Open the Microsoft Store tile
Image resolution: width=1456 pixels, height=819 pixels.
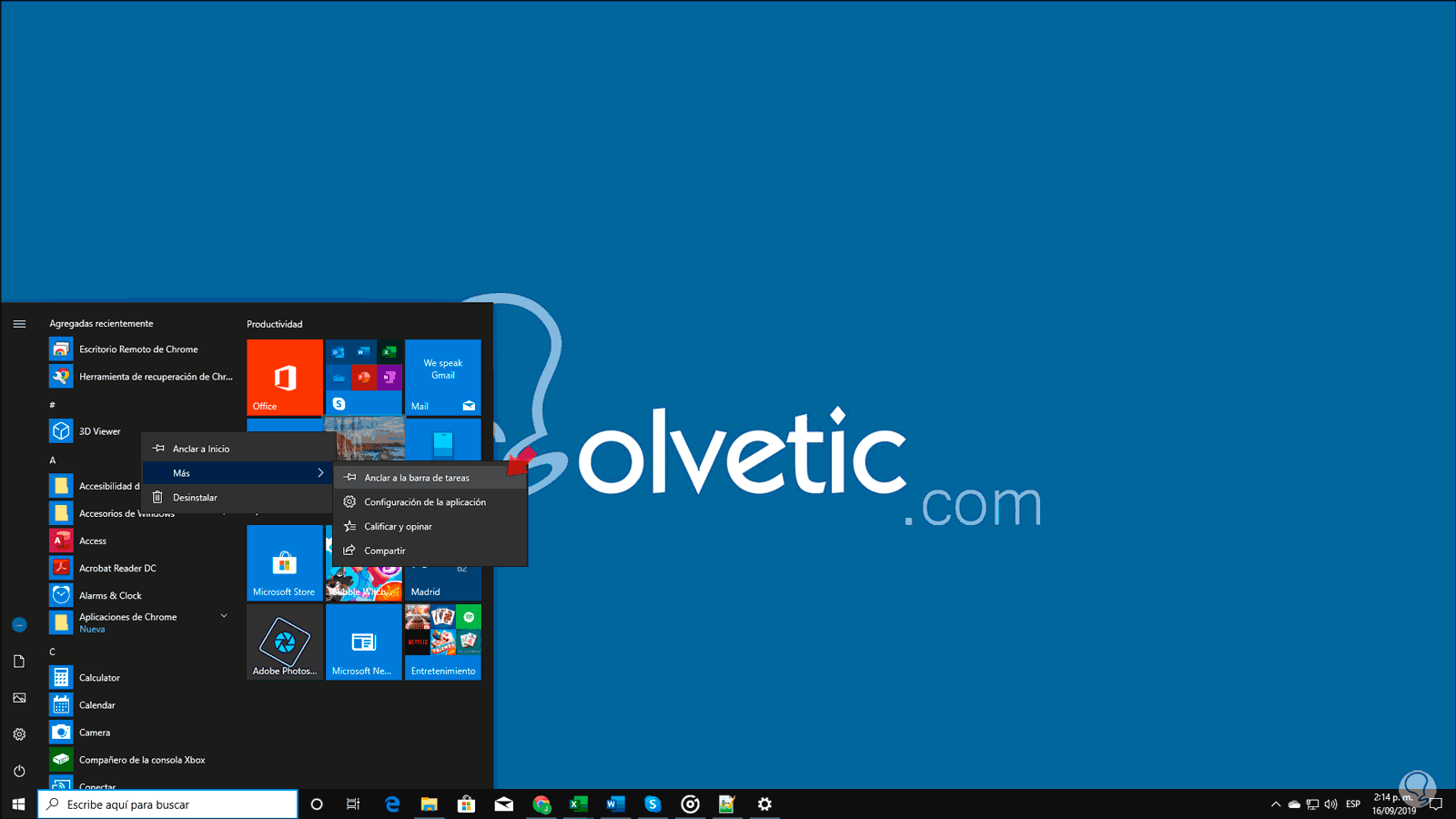coord(285,562)
